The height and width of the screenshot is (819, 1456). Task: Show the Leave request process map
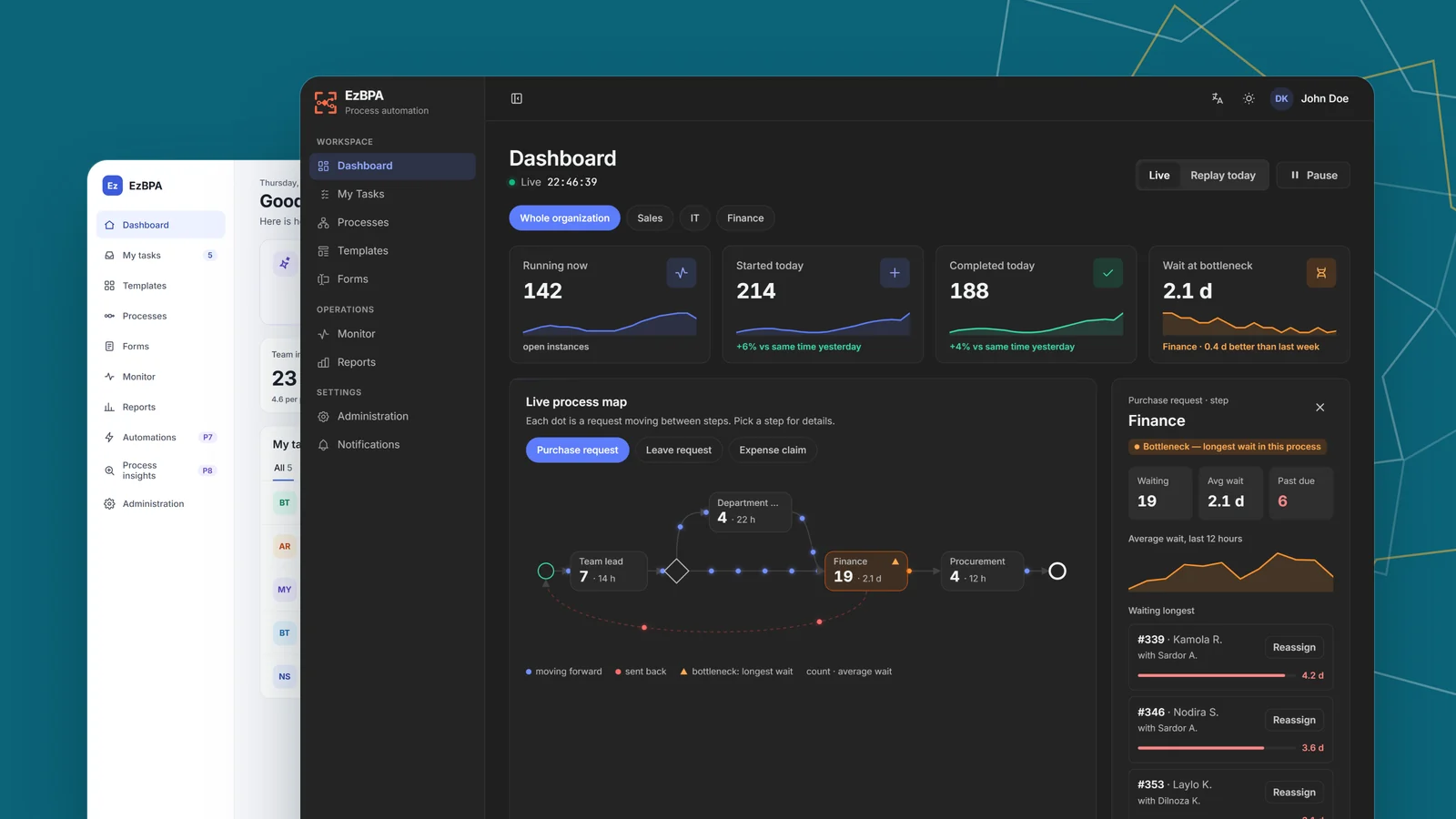click(x=679, y=450)
